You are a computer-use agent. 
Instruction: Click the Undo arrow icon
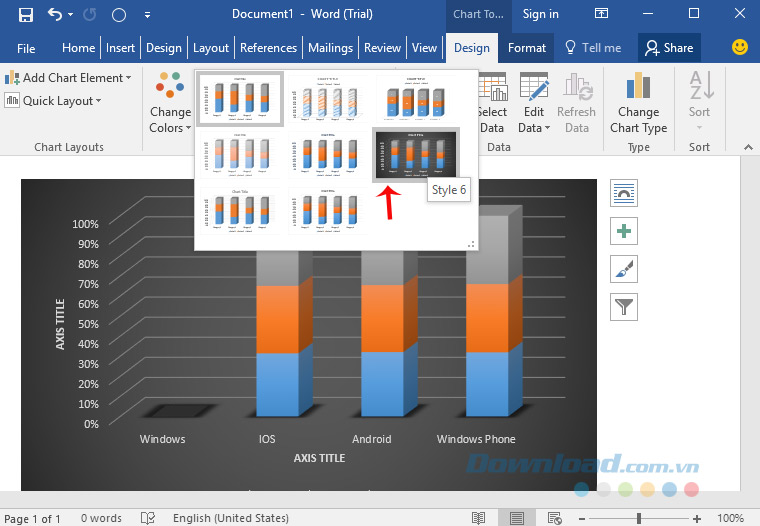[55, 14]
